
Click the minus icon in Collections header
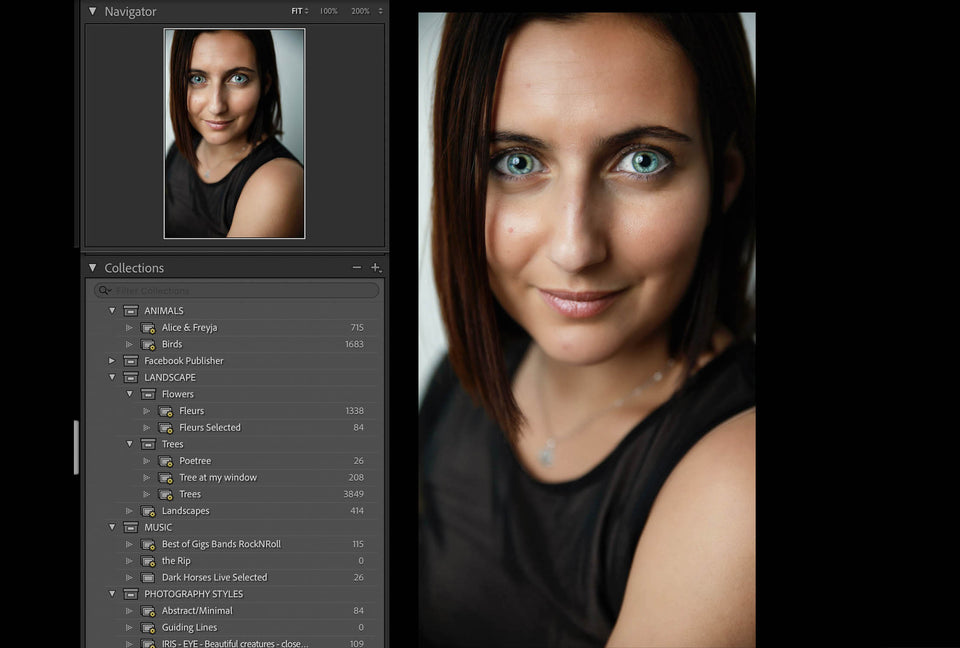click(357, 268)
